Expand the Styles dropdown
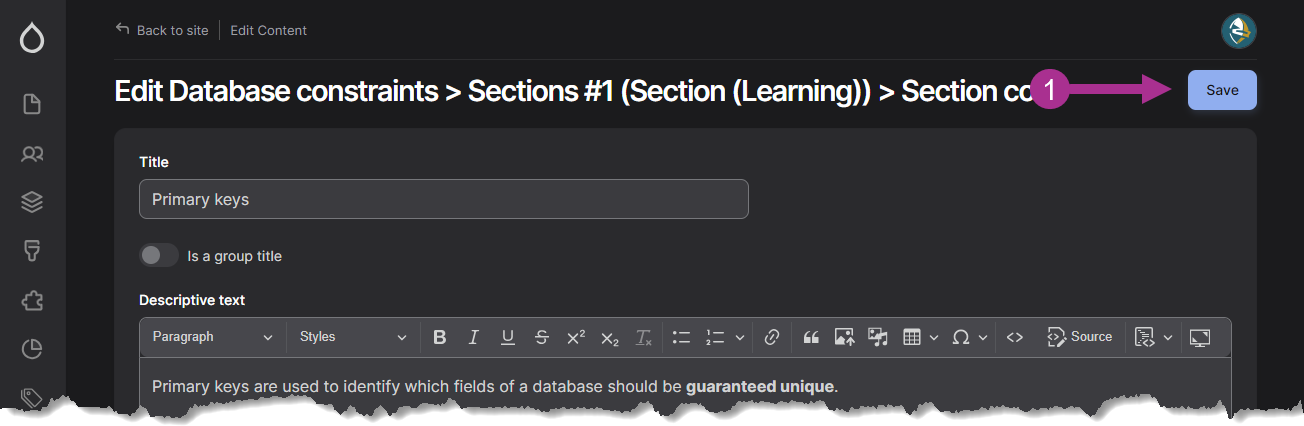 click(353, 337)
